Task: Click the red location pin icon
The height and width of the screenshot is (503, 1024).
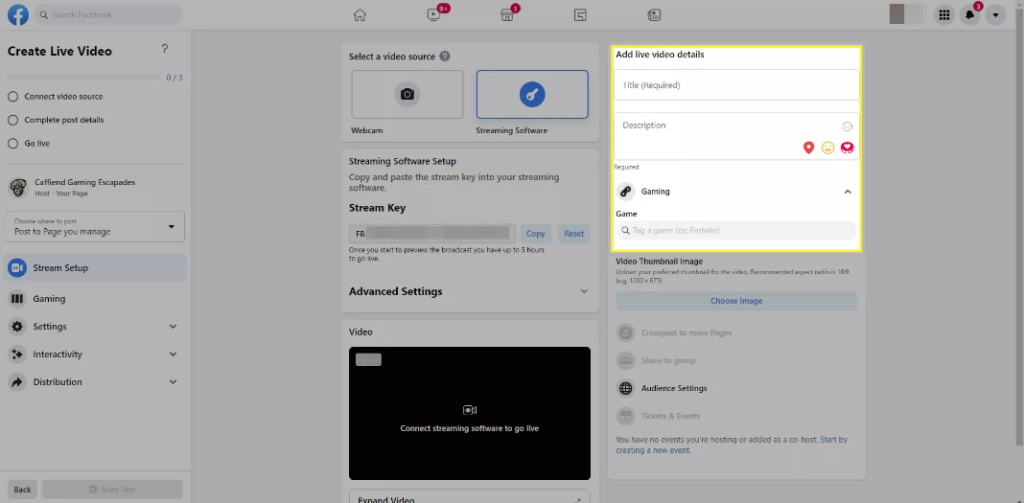Action: point(808,148)
